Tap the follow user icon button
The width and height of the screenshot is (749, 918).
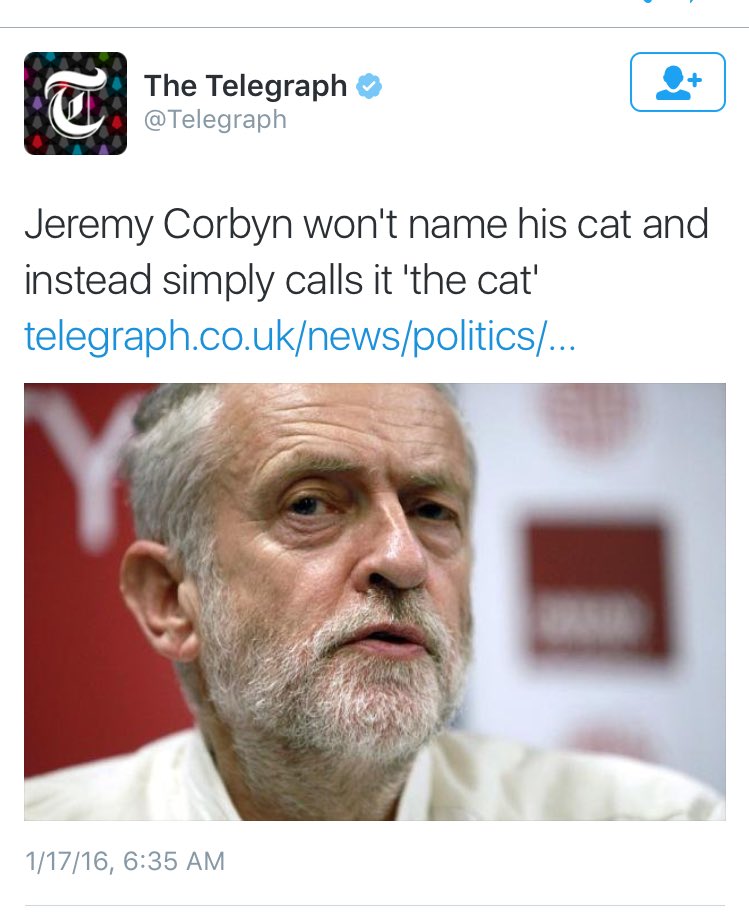[678, 82]
